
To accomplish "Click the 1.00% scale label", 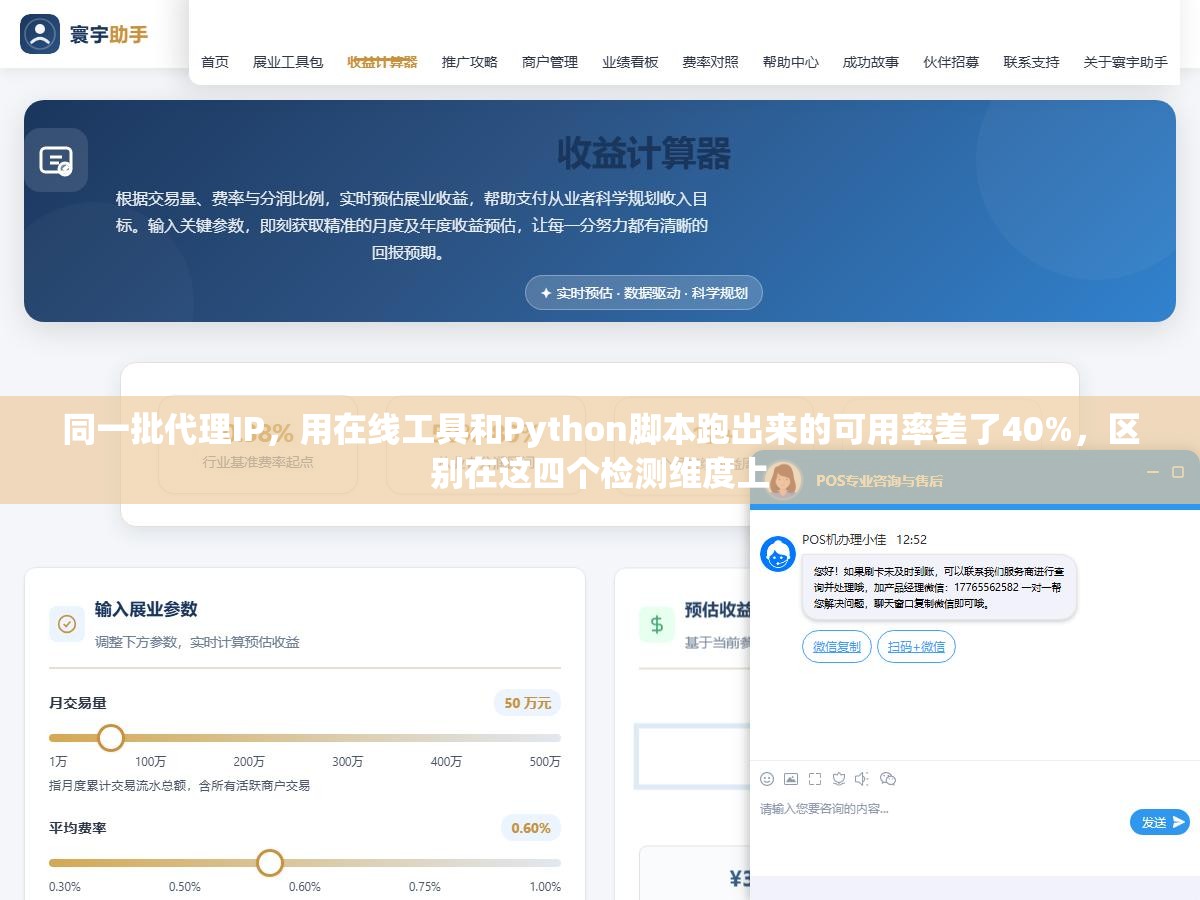I will pos(545,886).
